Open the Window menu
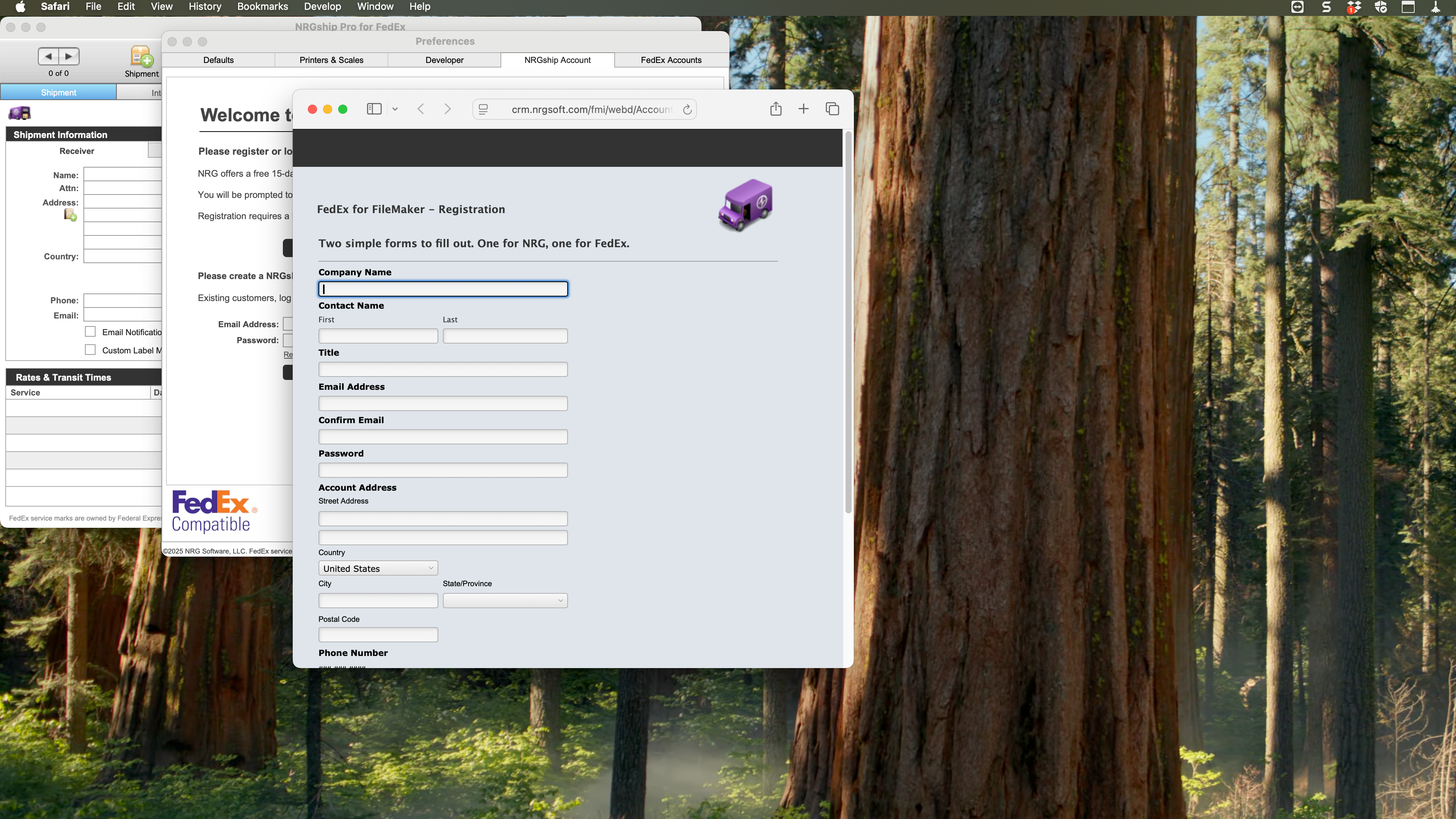Screen dimensions: 1456x819 click(x=375, y=7)
